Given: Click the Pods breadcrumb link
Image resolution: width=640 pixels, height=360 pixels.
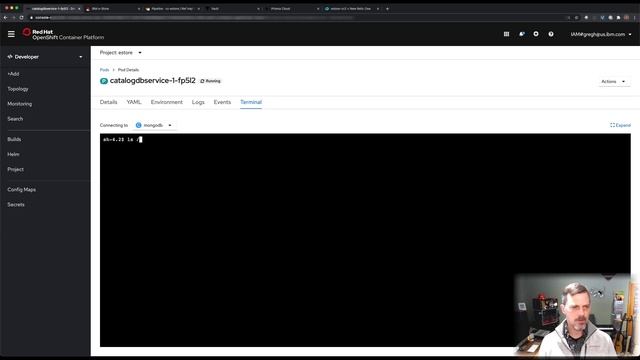Looking at the screenshot, I should coord(104,70).
